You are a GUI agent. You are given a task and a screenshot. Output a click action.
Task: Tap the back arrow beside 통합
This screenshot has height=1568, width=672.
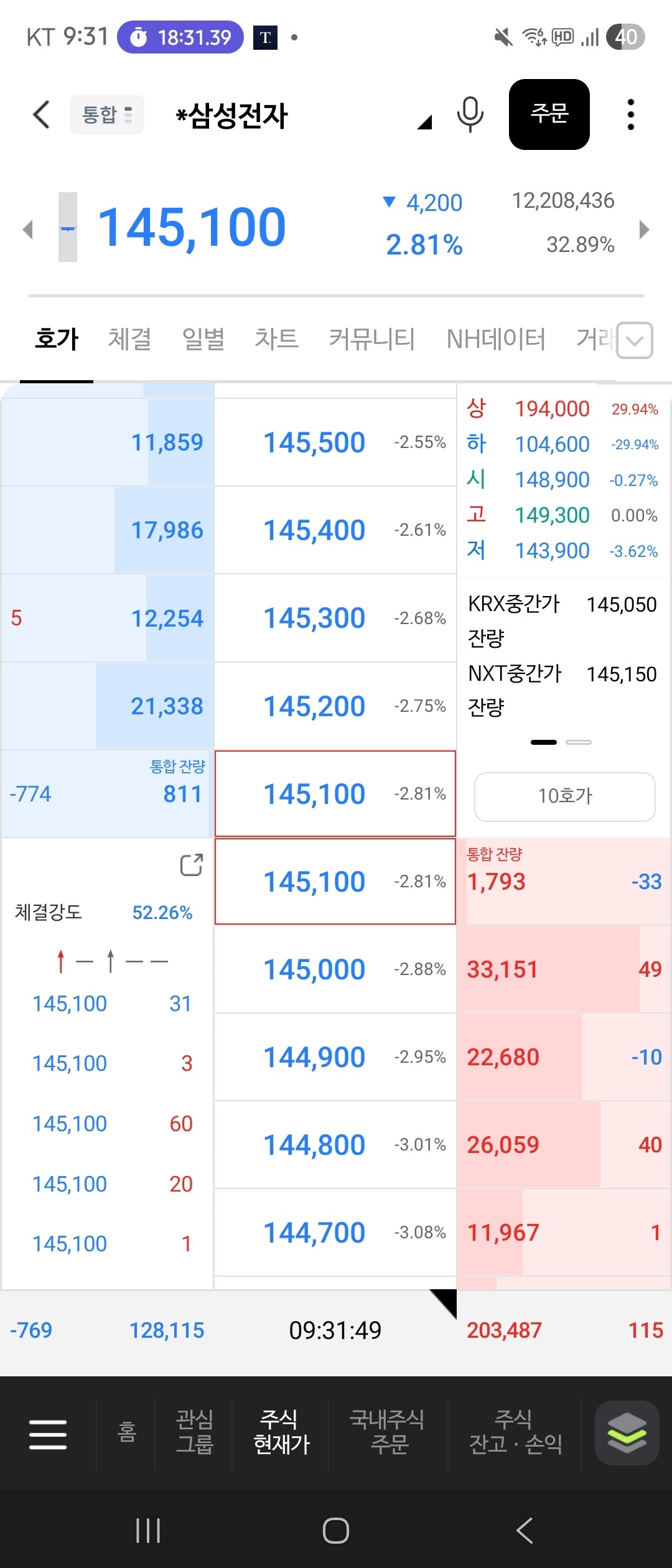(41, 114)
